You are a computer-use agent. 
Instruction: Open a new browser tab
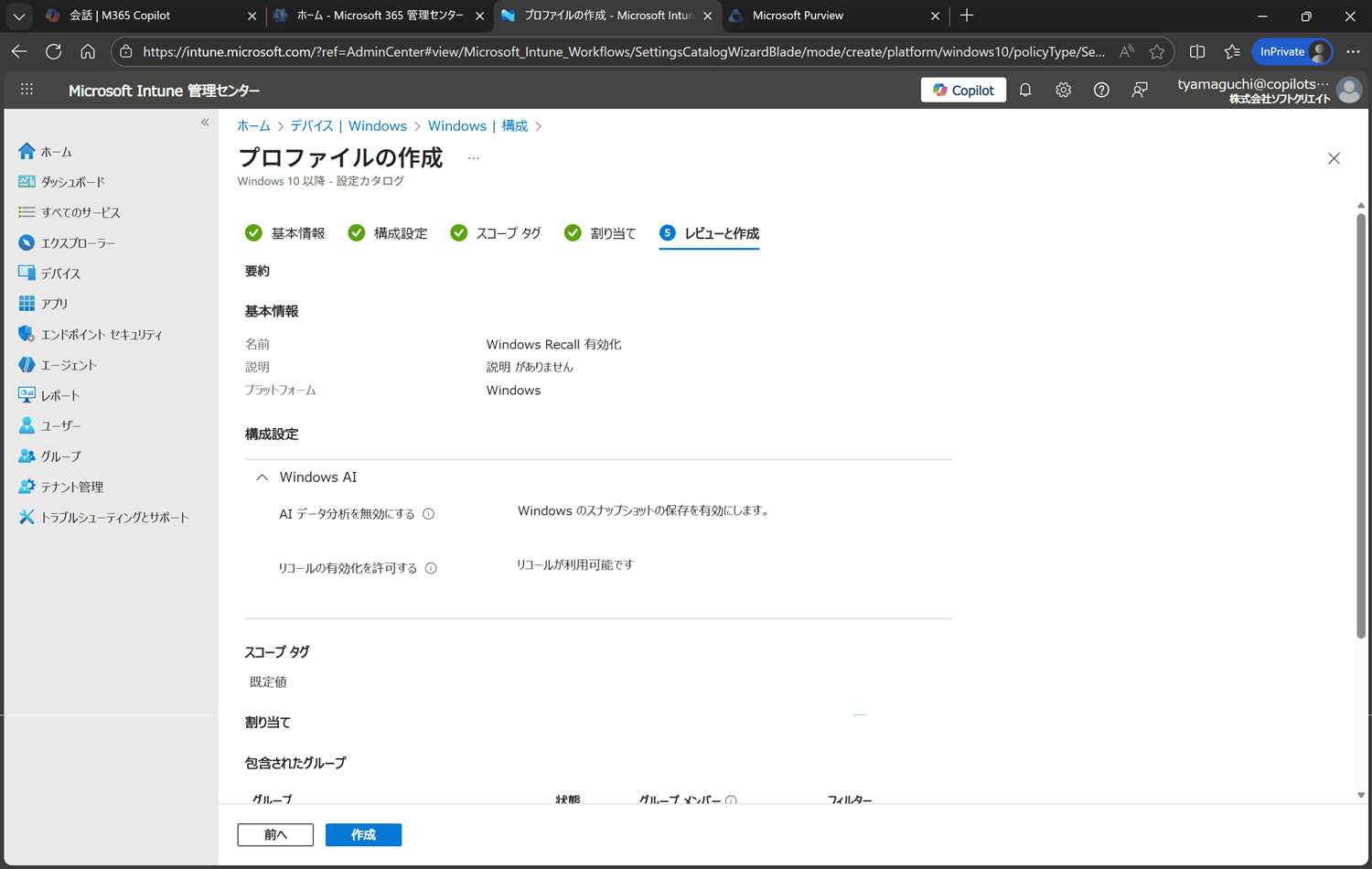(x=967, y=16)
